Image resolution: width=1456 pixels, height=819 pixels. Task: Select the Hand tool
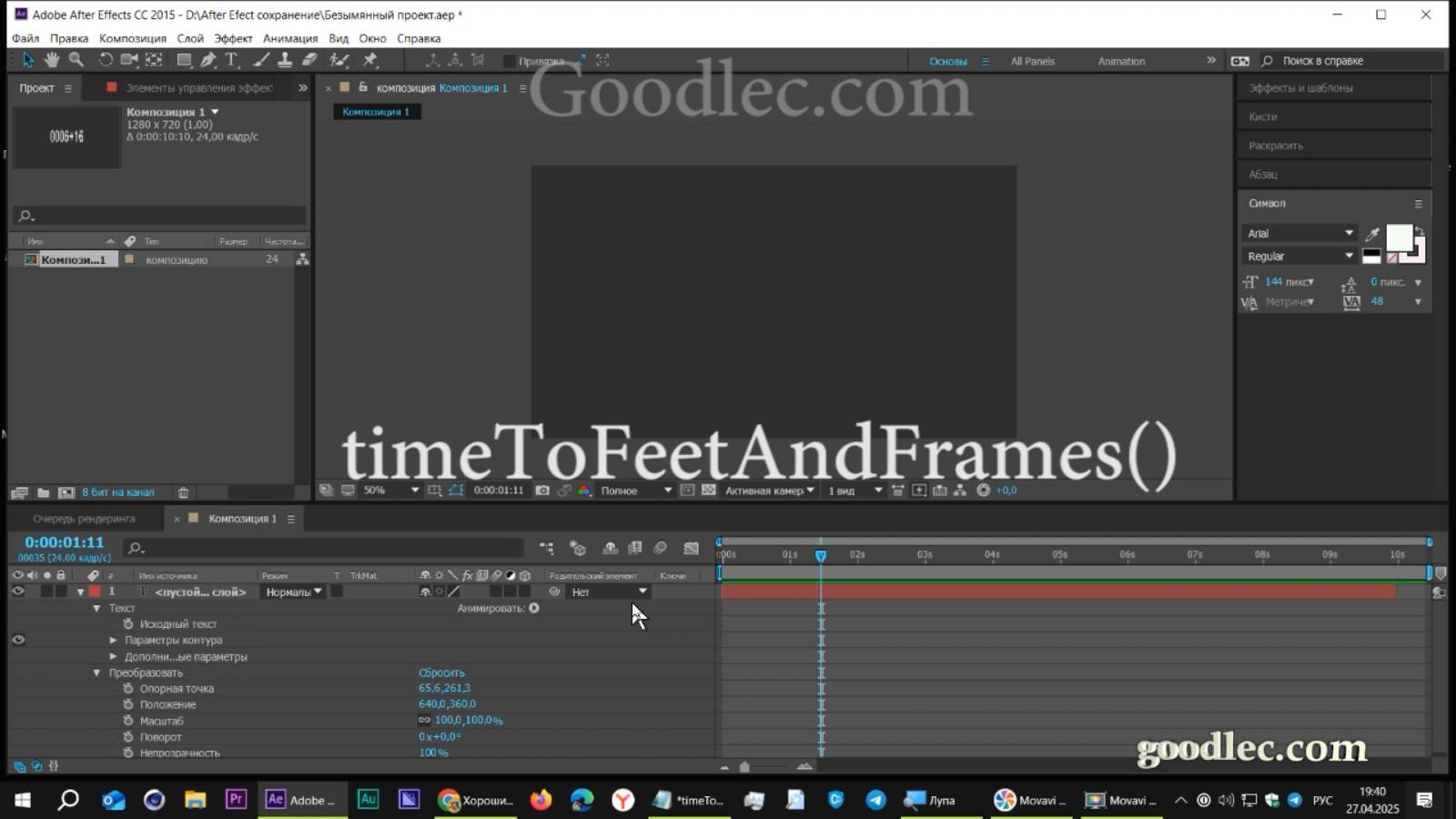point(52,60)
